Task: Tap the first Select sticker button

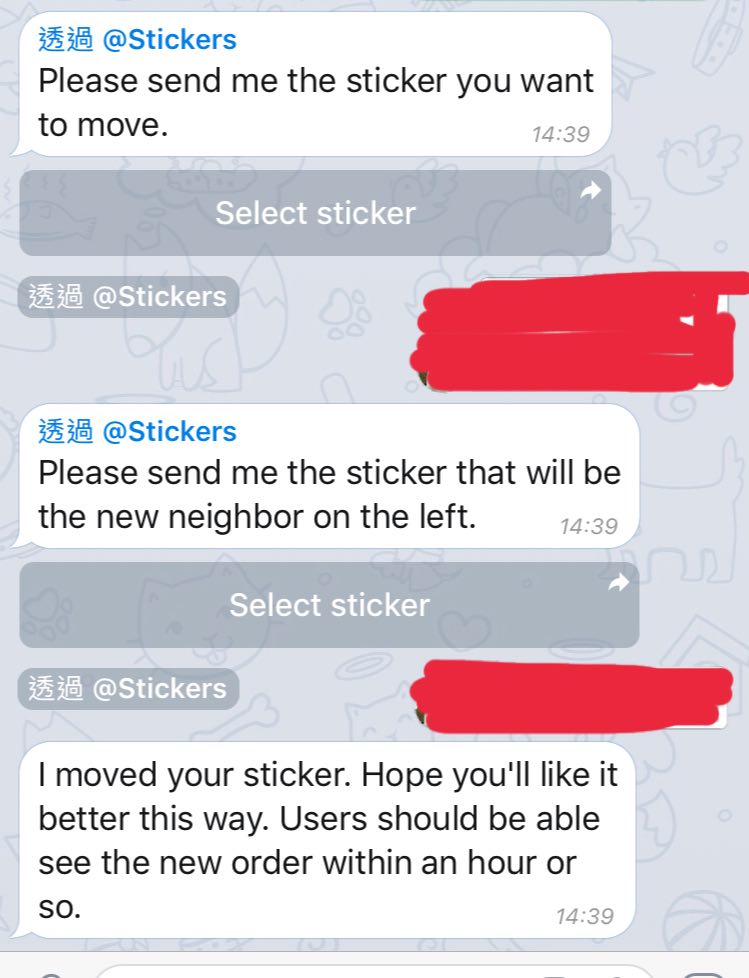Action: point(315,213)
